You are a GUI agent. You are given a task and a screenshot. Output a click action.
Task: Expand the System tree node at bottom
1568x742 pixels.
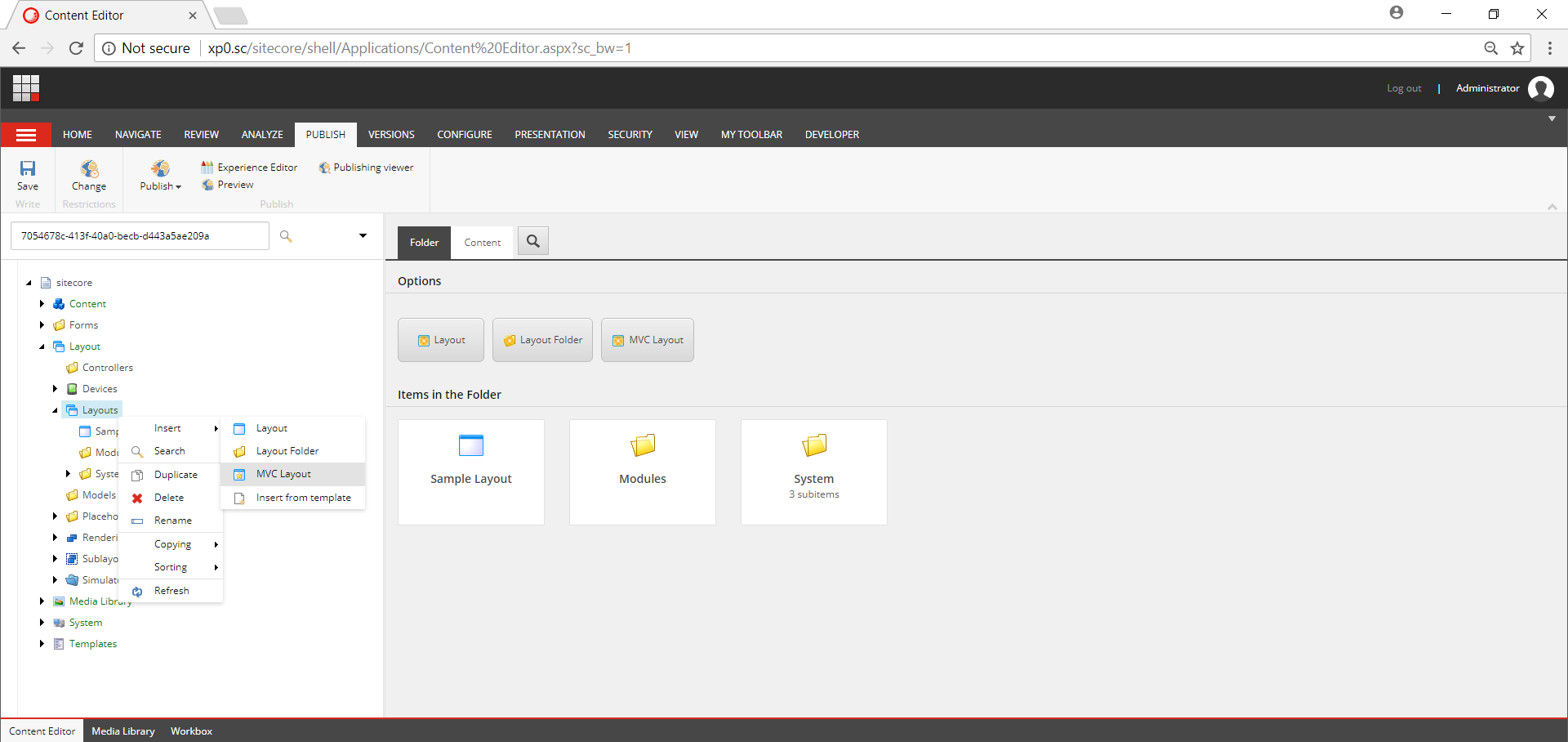point(42,623)
